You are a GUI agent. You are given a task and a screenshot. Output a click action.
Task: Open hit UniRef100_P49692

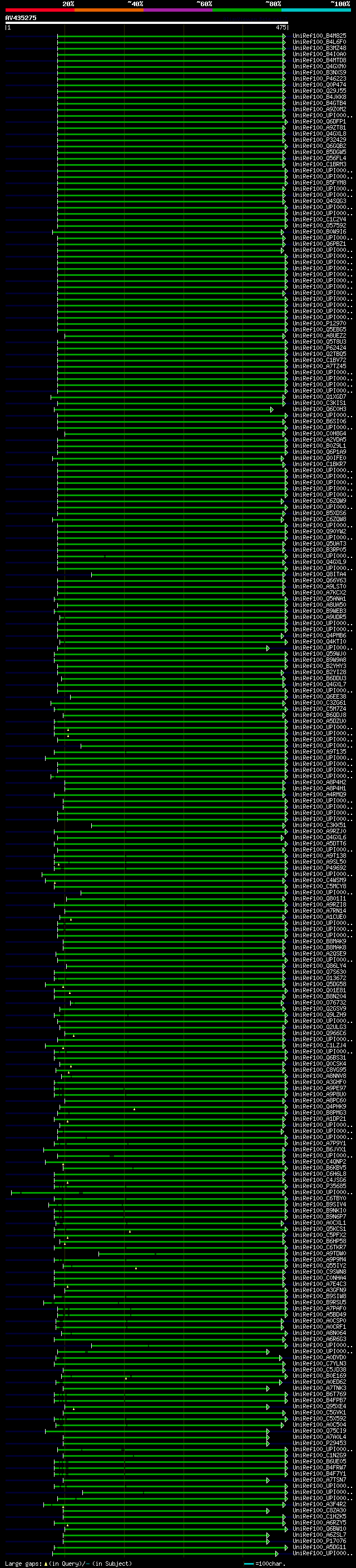(319, 868)
